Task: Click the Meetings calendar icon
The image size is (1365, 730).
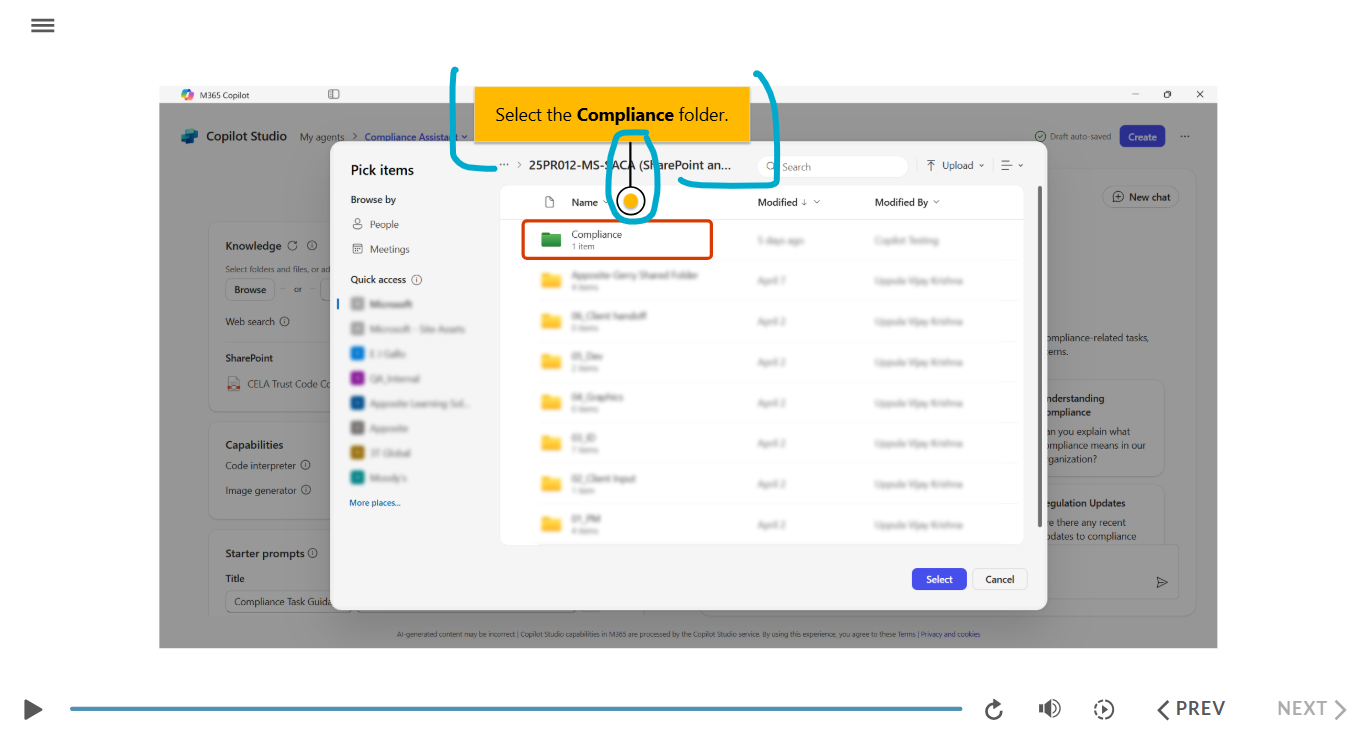Action: click(357, 250)
